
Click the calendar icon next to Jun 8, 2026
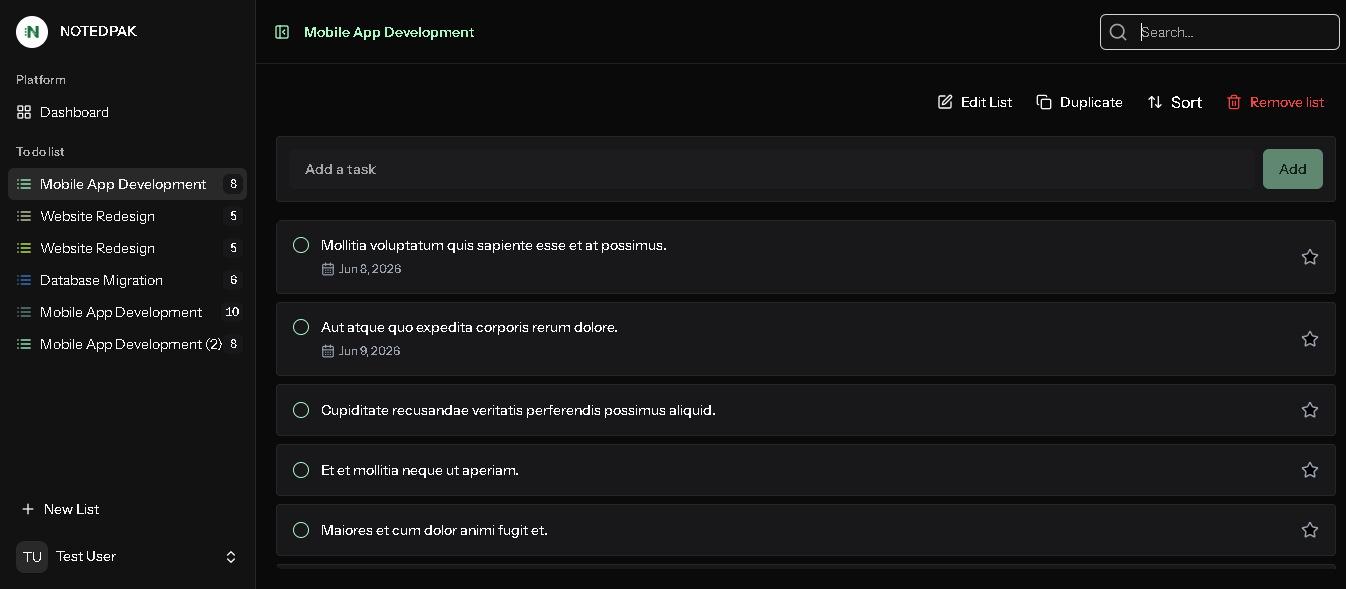pyautogui.click(x=328, y=269)
